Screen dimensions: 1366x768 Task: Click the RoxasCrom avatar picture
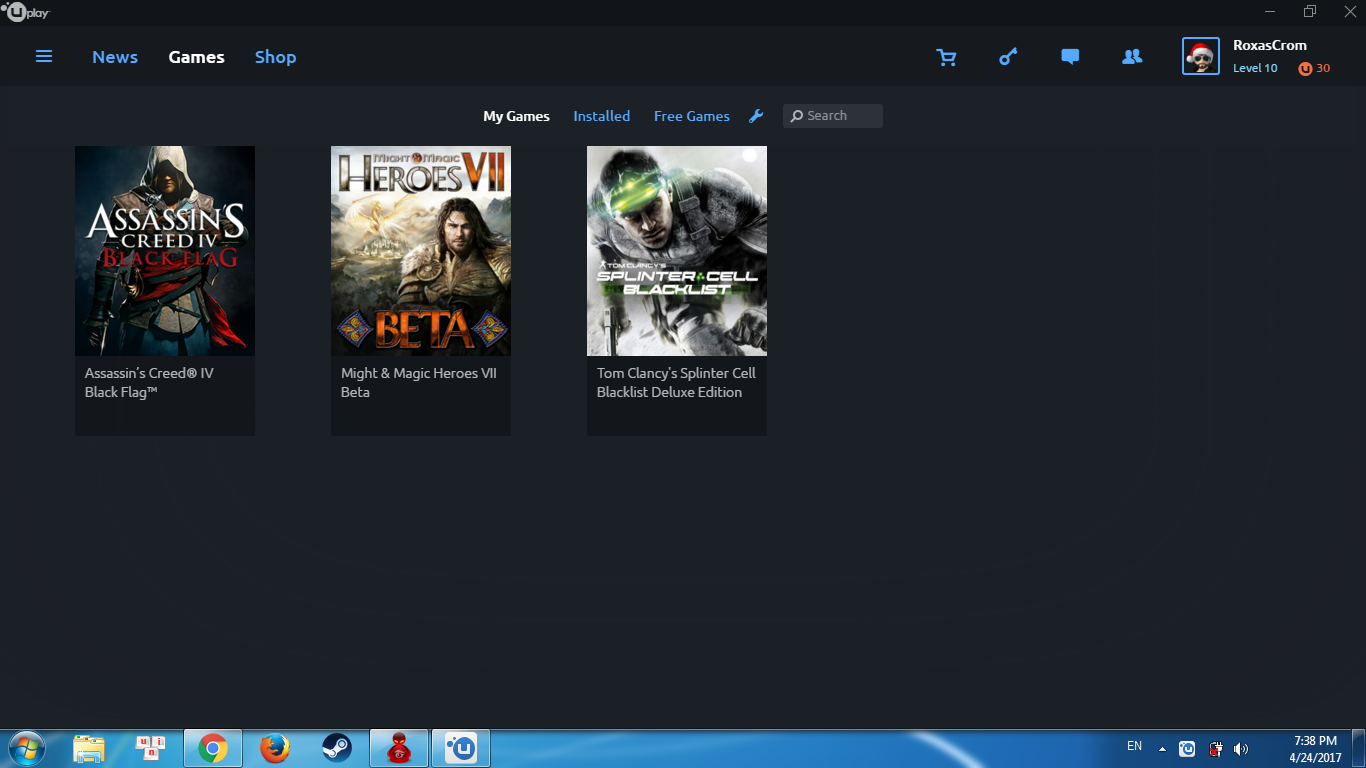(x=1201, y=57)
